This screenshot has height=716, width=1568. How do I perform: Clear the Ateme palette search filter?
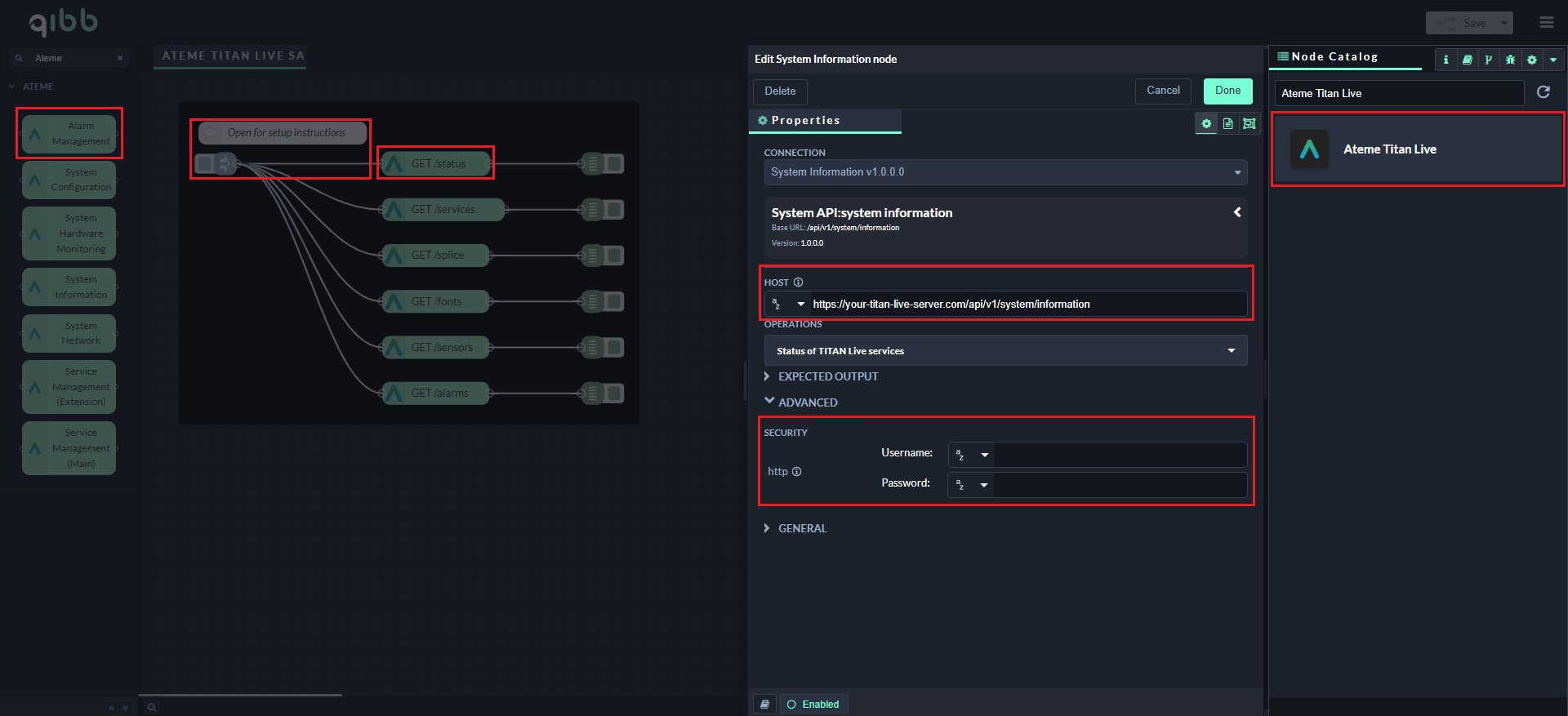(120, 58)
